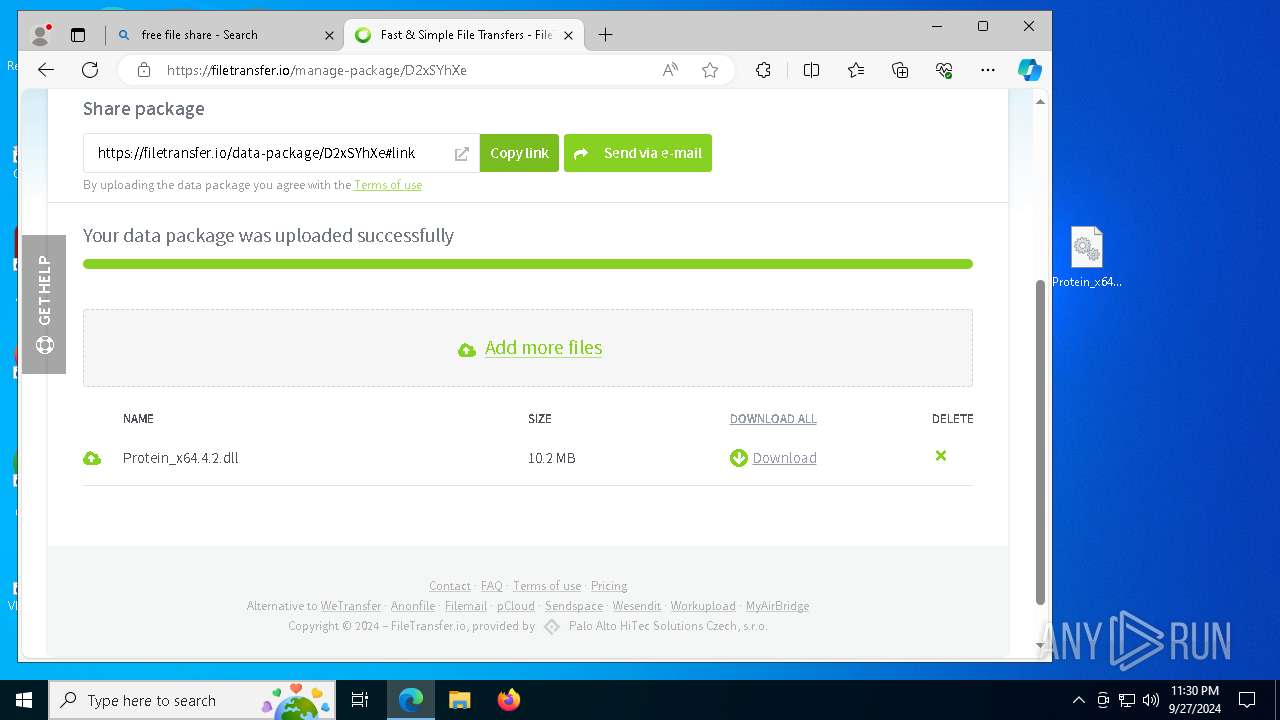Open a new browser tab
Viewport: 1280px width, 720px height.
605,35
